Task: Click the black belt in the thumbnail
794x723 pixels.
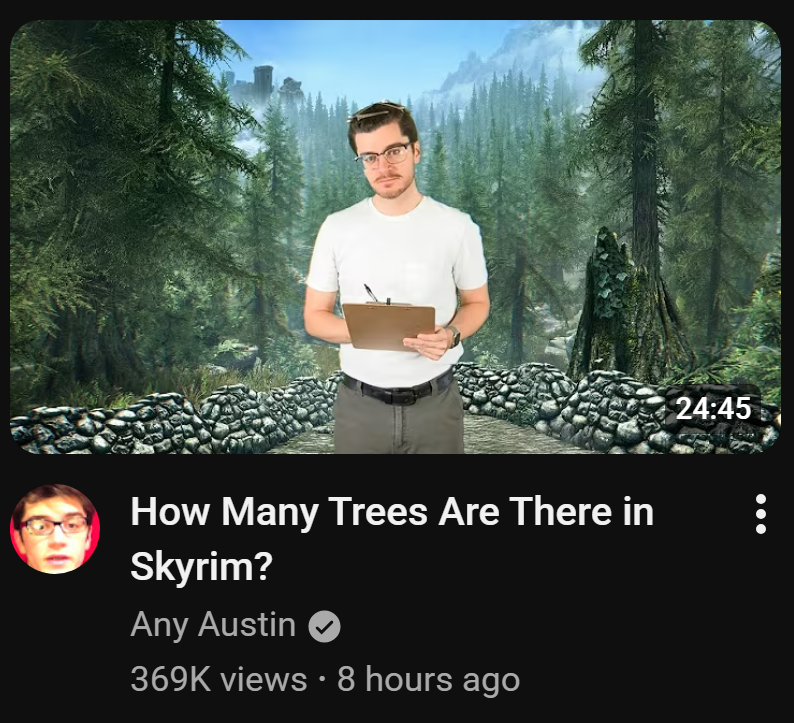Action: [398, 390]
